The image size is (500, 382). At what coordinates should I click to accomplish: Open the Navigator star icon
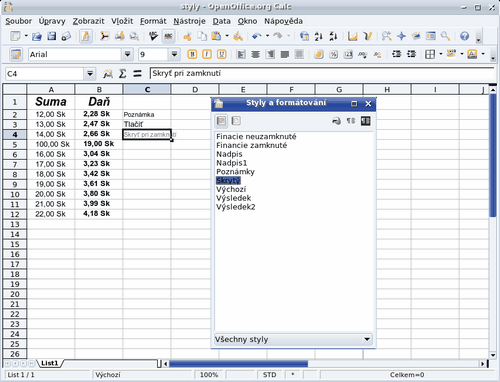[401, 36]
